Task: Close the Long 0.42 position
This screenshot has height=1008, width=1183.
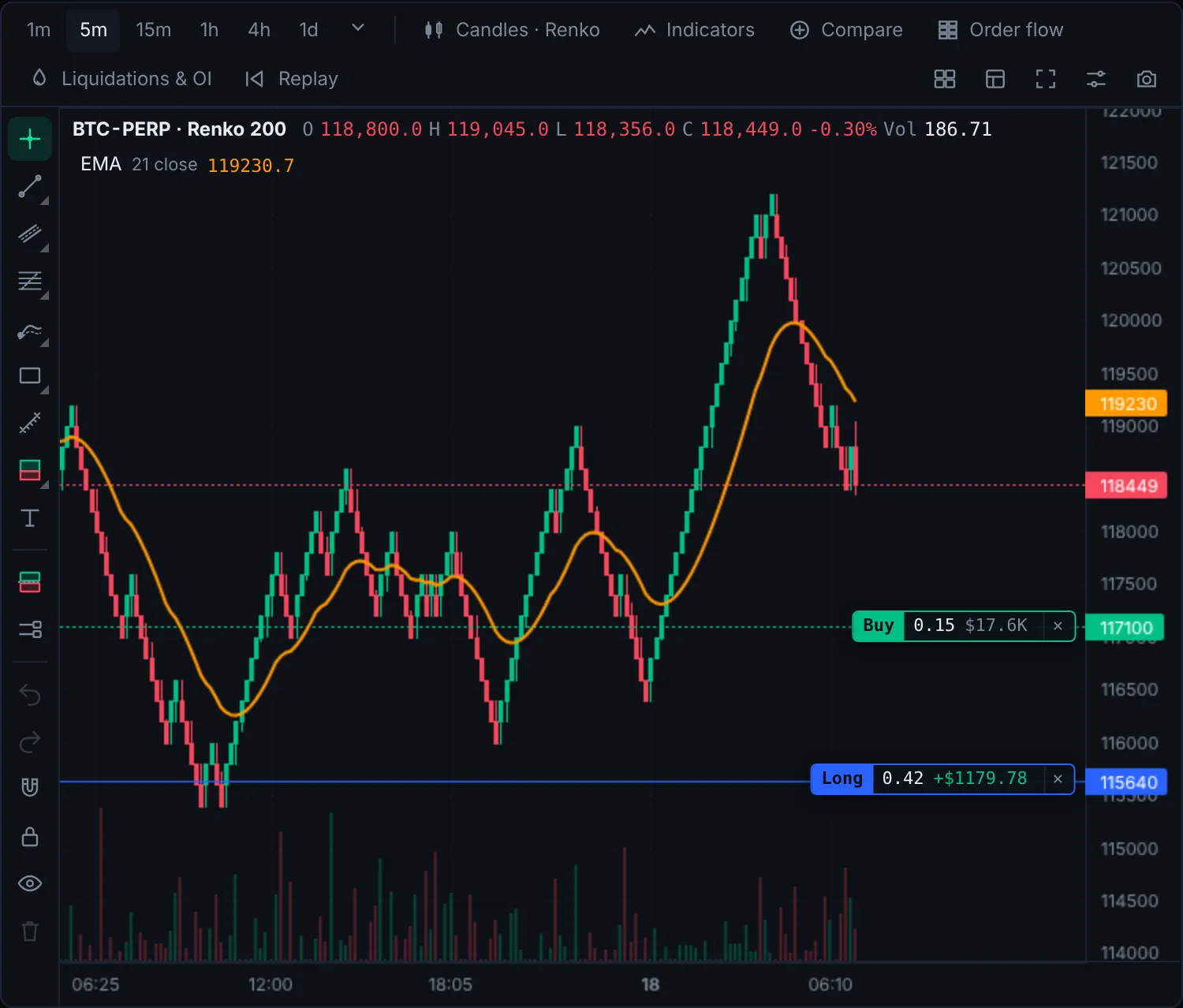Action: [1058, 779]
